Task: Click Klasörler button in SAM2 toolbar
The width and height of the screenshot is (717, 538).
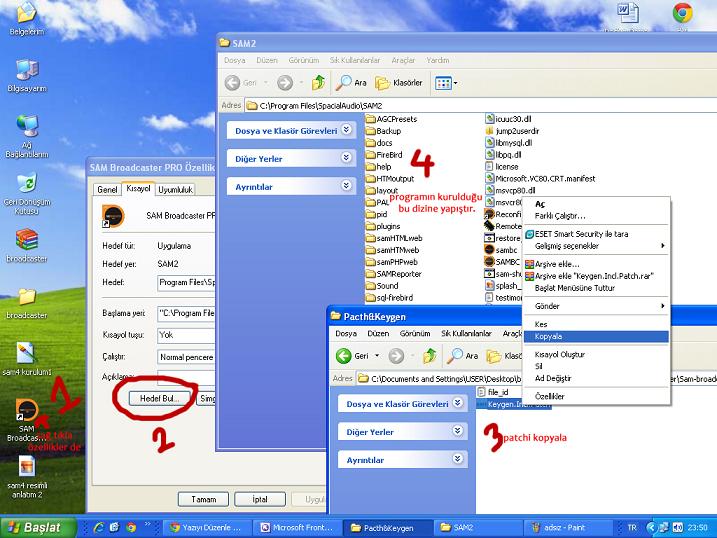Action: tap(399, 83)
